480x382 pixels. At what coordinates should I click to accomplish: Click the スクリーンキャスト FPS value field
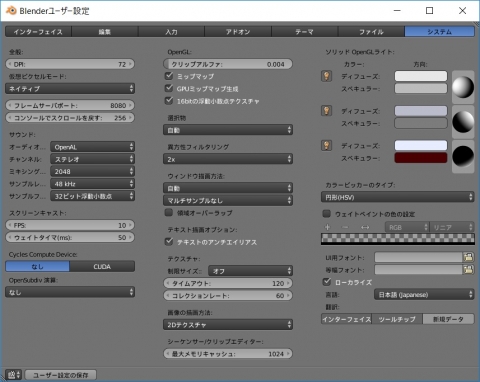click(x=70, y=225)
